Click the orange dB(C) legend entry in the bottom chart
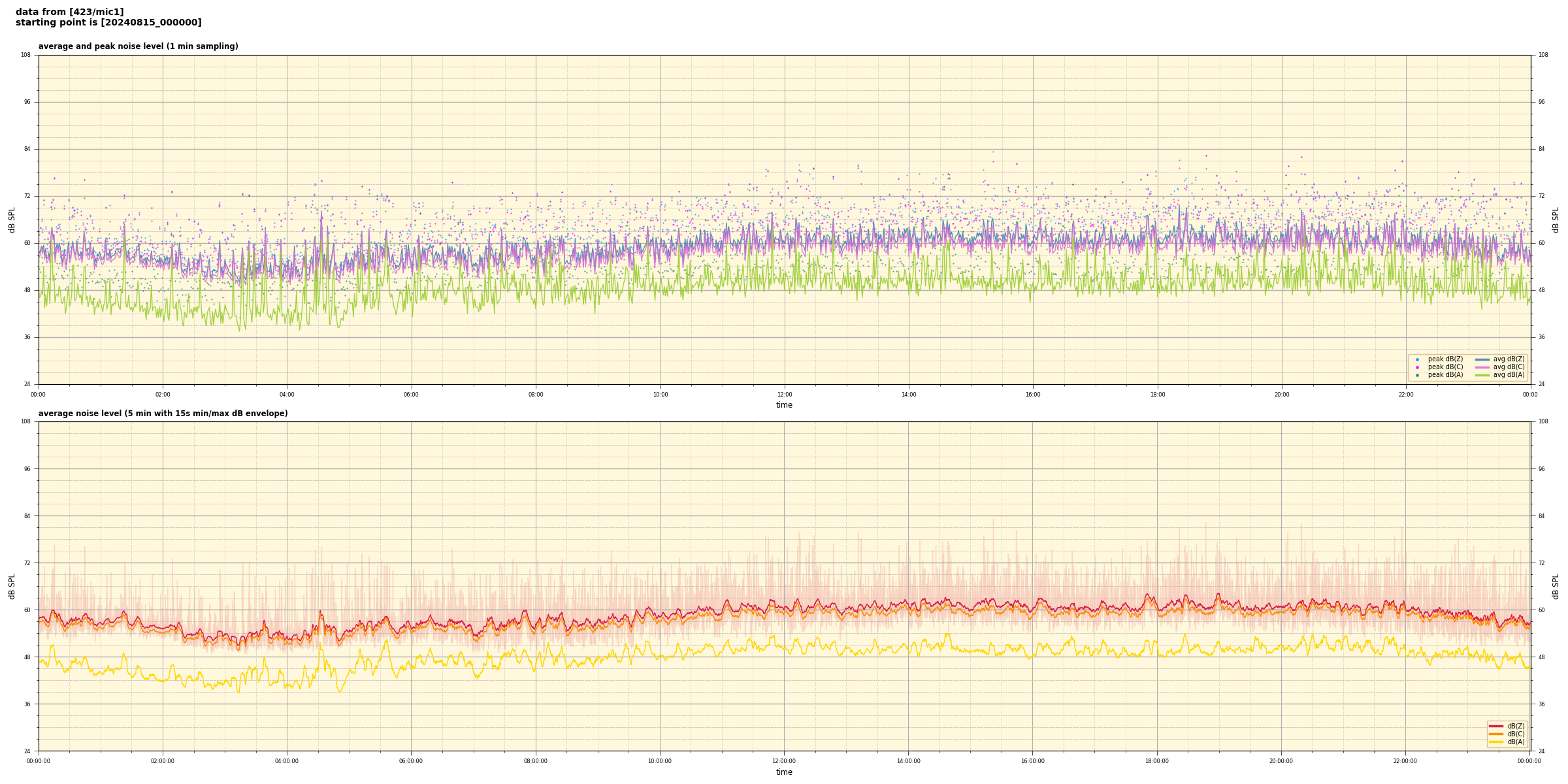 (1496, 734)
